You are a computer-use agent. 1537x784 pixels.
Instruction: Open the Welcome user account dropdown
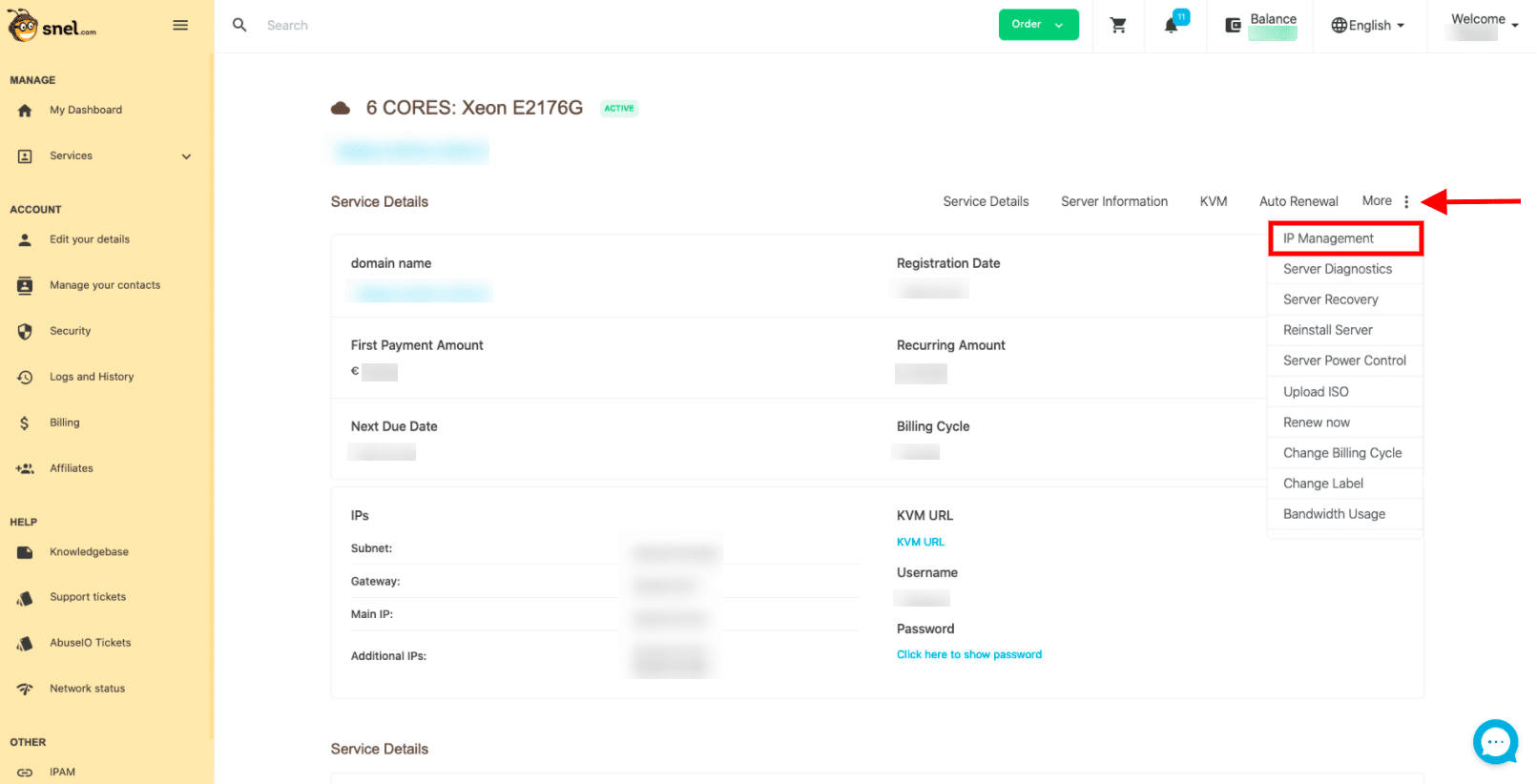1484,26
